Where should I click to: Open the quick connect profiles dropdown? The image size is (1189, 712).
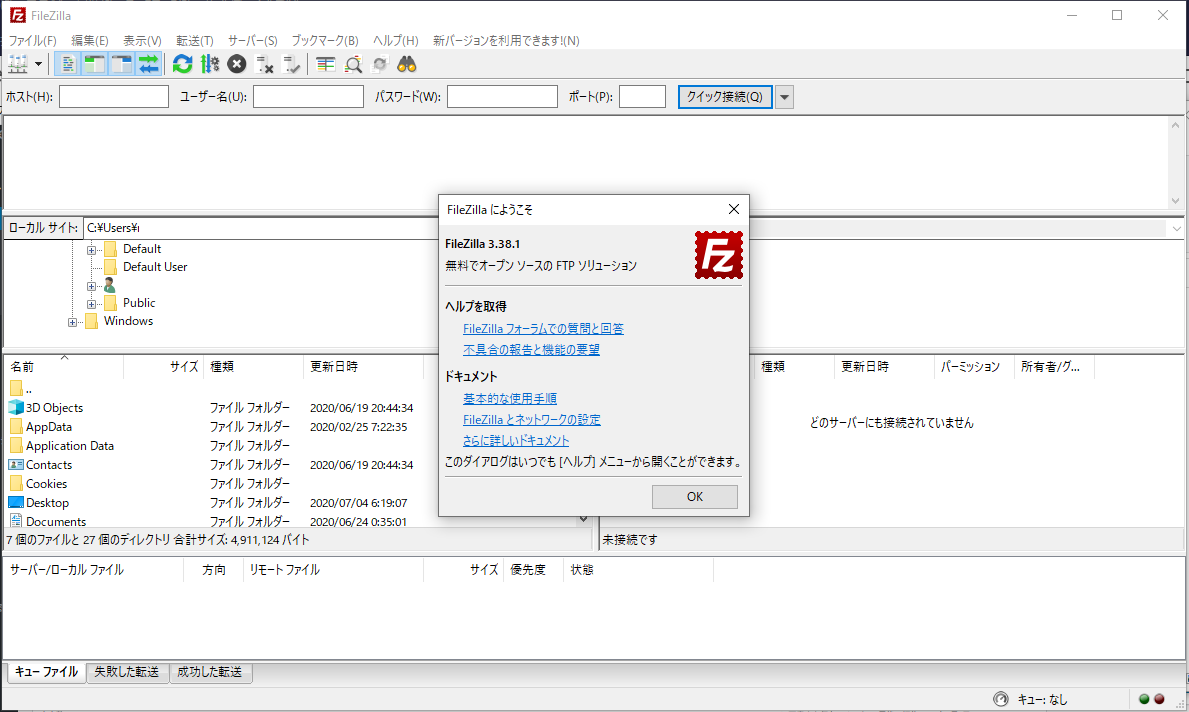784,96
